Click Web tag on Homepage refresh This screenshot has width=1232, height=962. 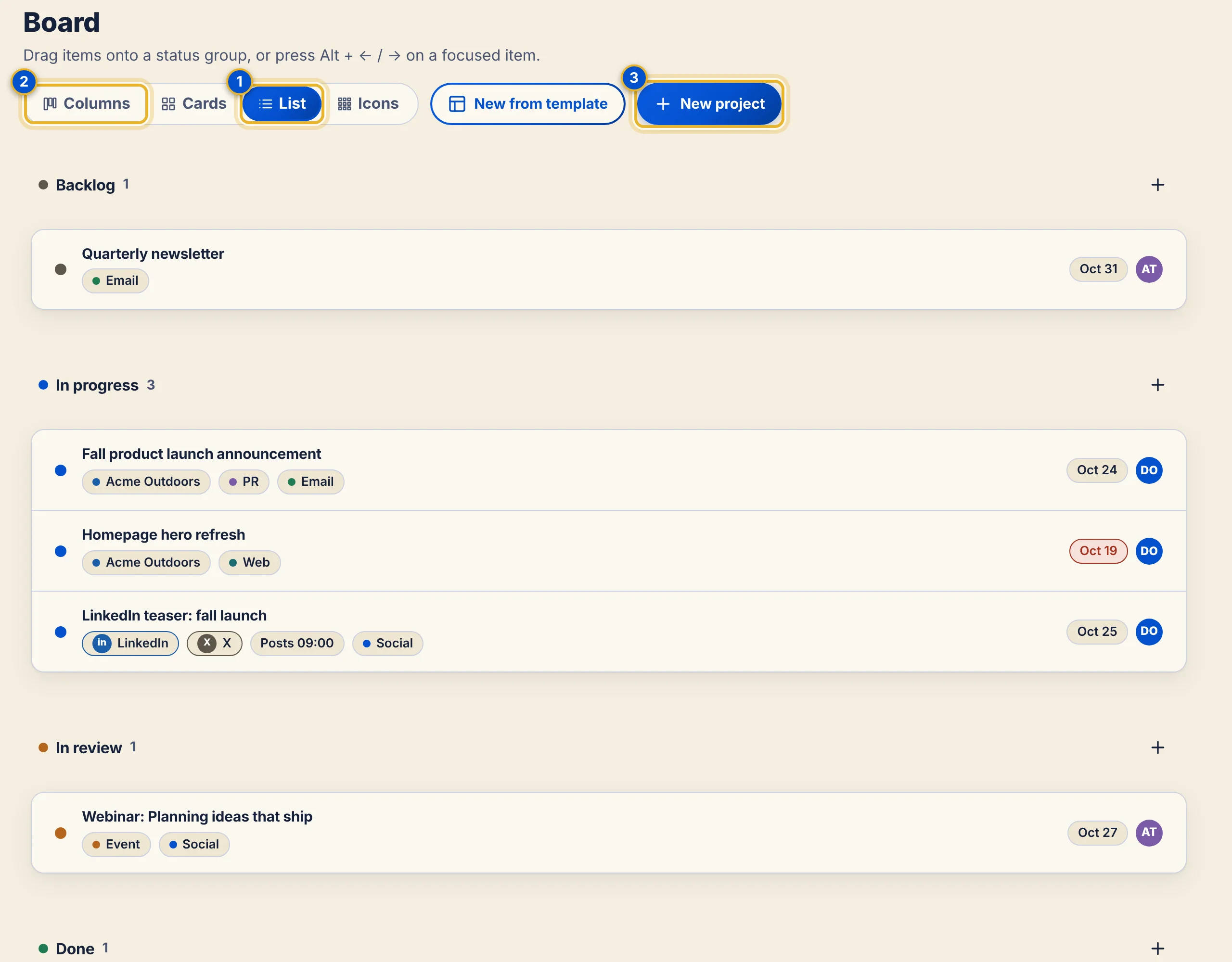(x=249, y=563)
